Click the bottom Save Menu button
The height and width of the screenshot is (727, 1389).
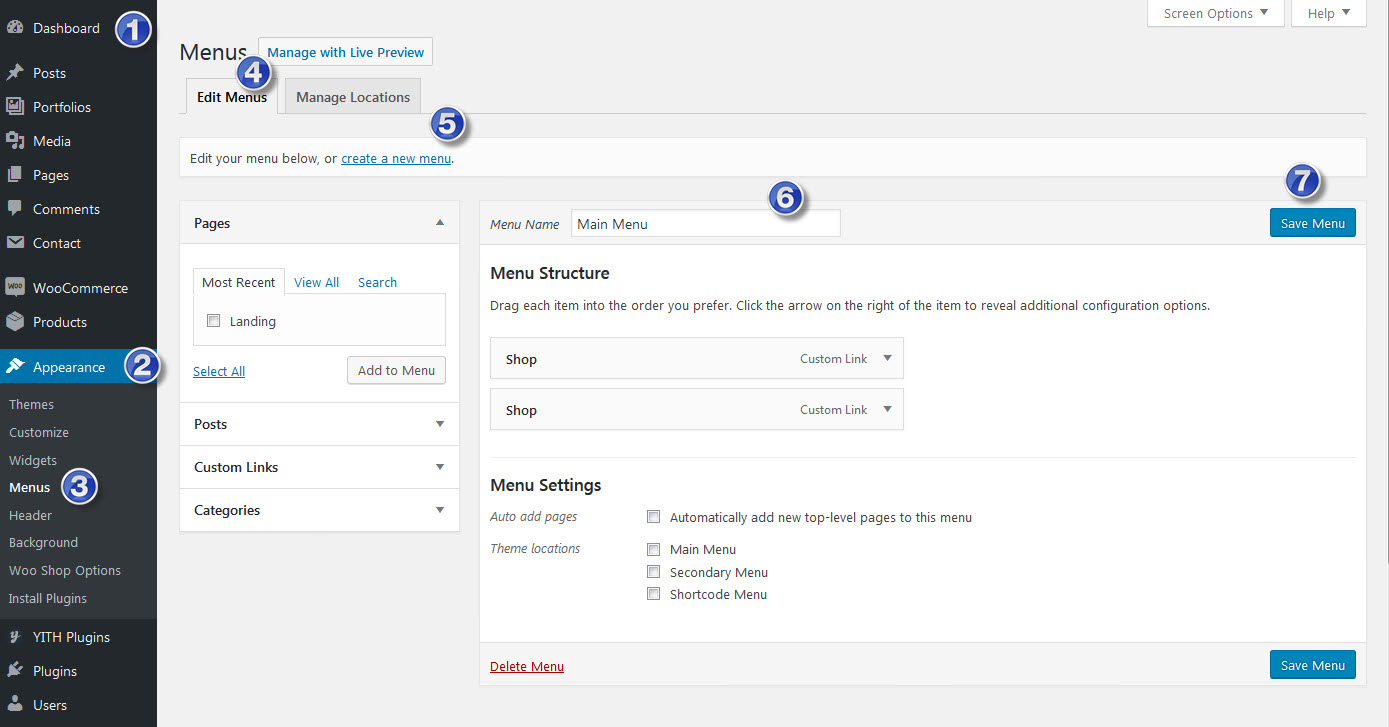1313,665
